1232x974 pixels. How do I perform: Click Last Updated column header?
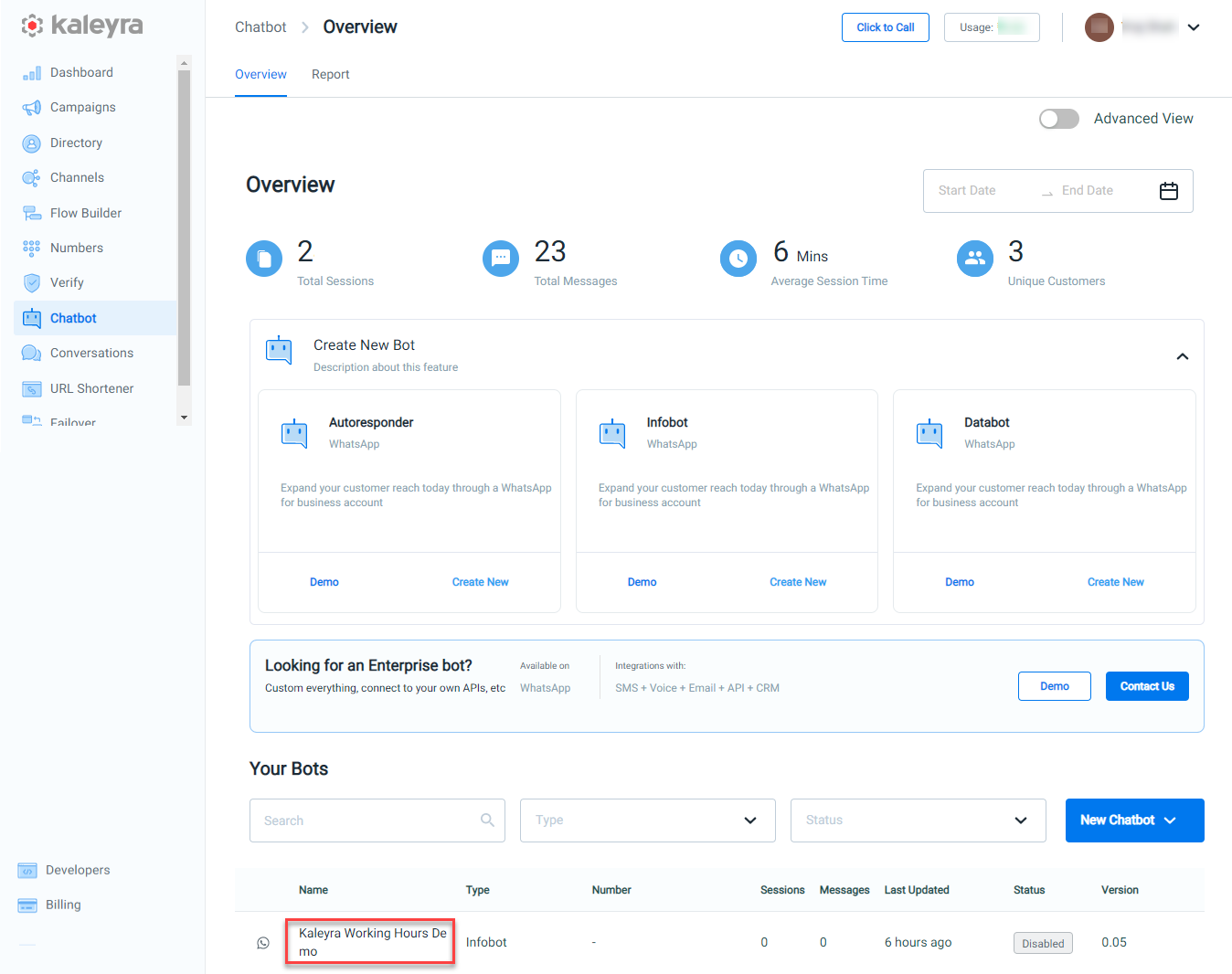coord(917,890)
